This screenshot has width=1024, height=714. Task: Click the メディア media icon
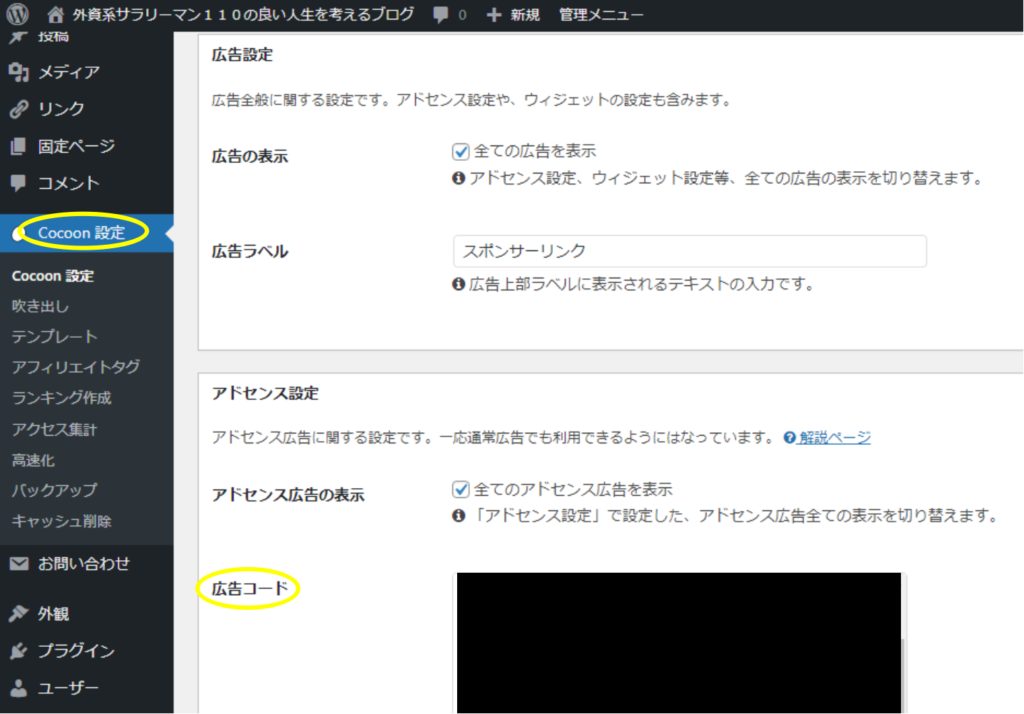click(x=19, y=72)
